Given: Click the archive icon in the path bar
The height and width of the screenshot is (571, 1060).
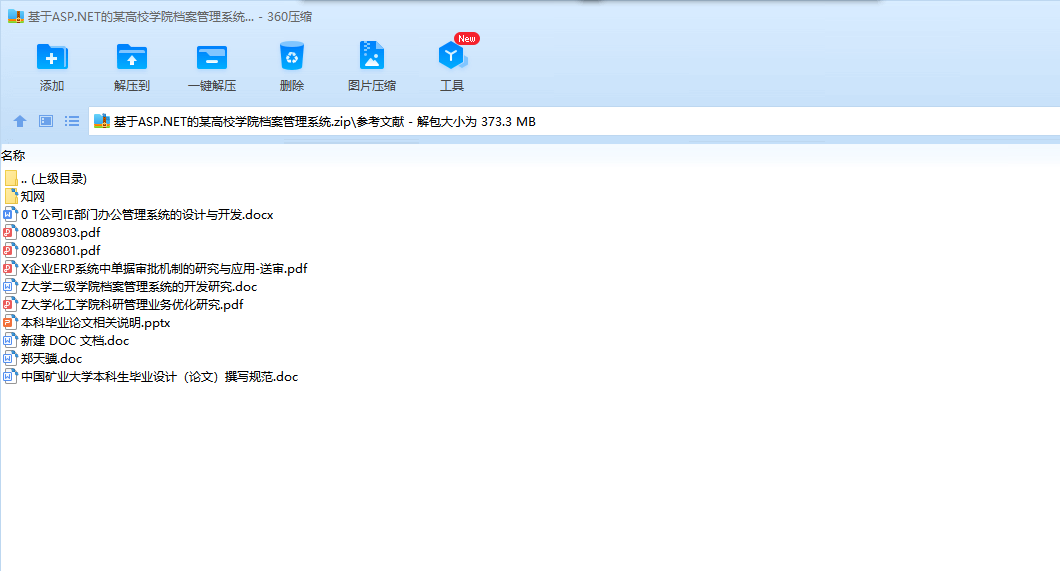Looking at the screenshot, I should (101, 122).
